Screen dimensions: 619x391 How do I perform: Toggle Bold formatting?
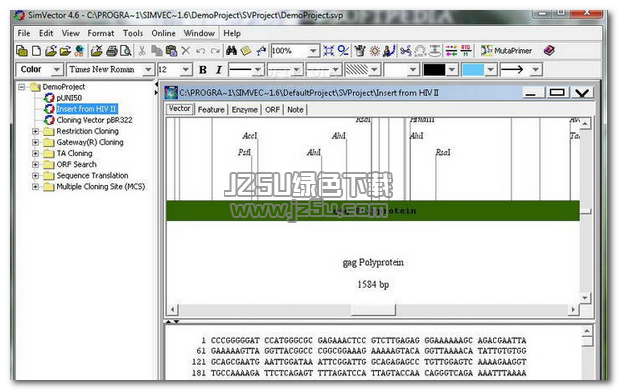pos(203,70)
